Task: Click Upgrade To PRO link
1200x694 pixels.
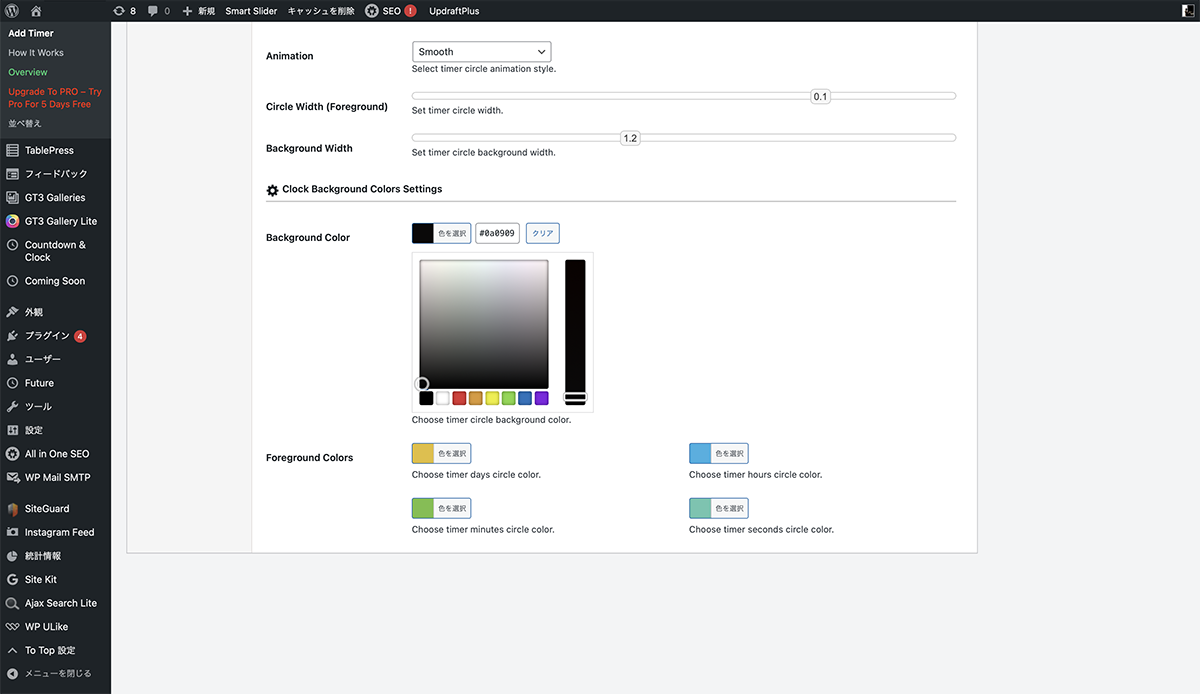Action: 55,98
